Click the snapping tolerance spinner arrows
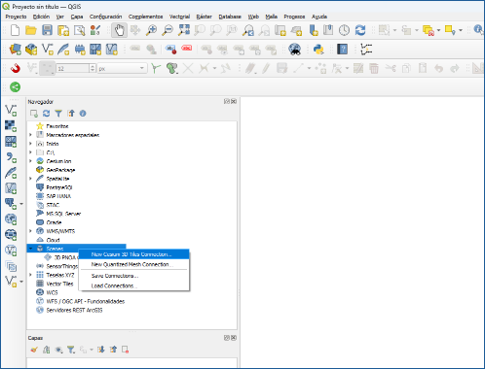The height and width of the screenshot is (369, 485). 93,68
